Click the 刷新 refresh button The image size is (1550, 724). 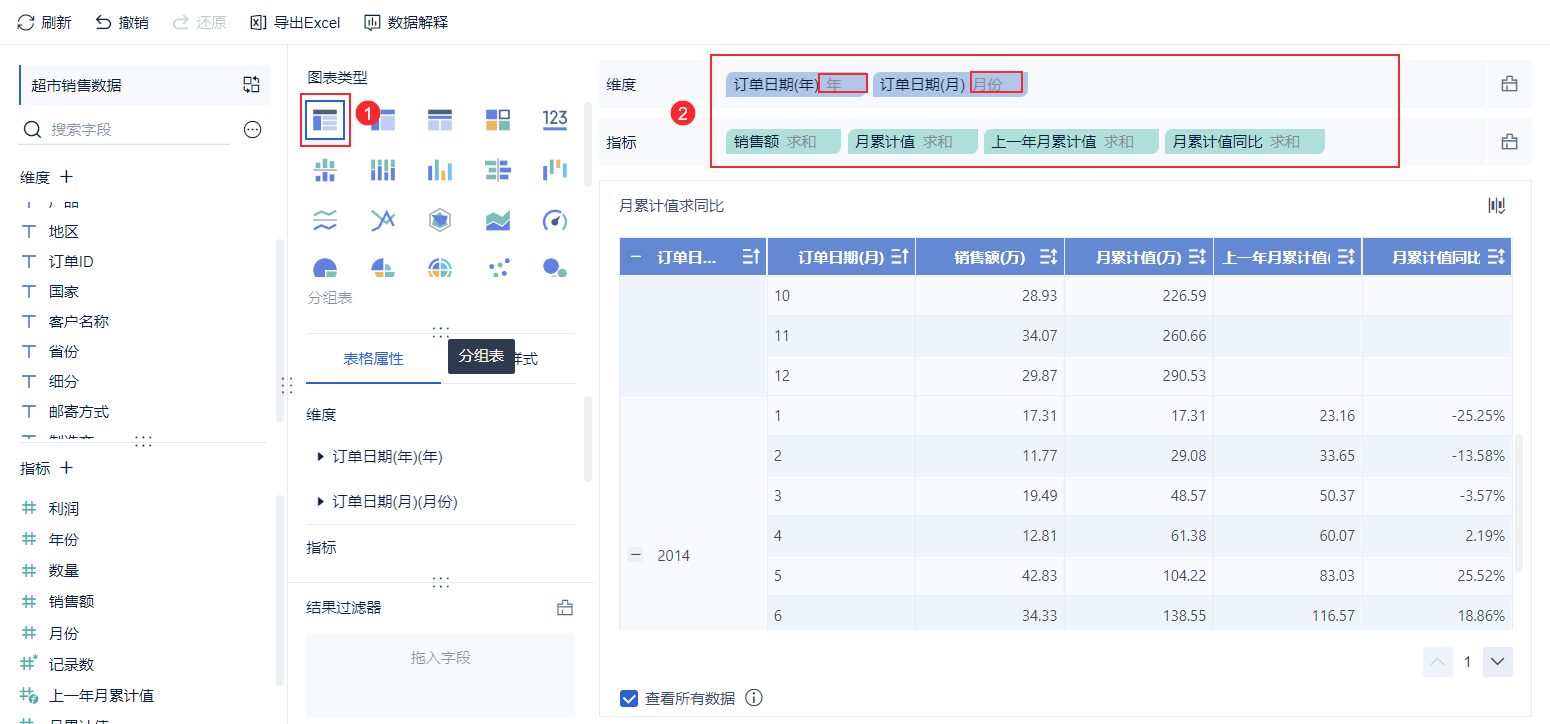pos(44,22)
